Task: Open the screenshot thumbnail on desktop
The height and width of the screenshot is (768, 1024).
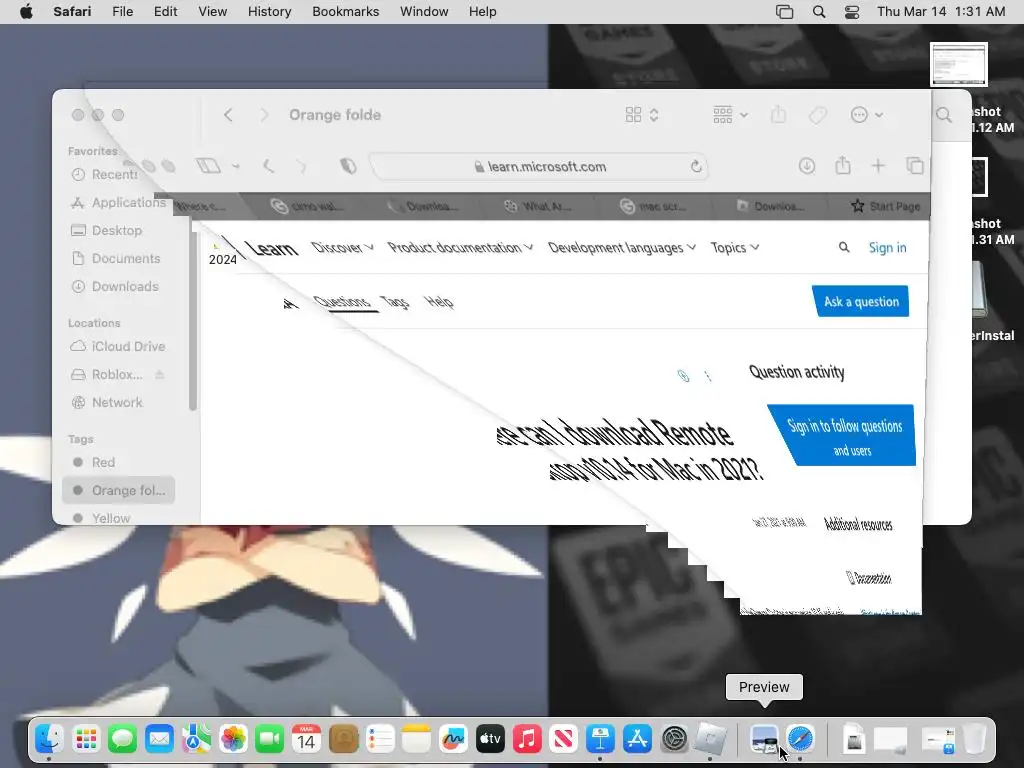Action: [x=959, y=64]
